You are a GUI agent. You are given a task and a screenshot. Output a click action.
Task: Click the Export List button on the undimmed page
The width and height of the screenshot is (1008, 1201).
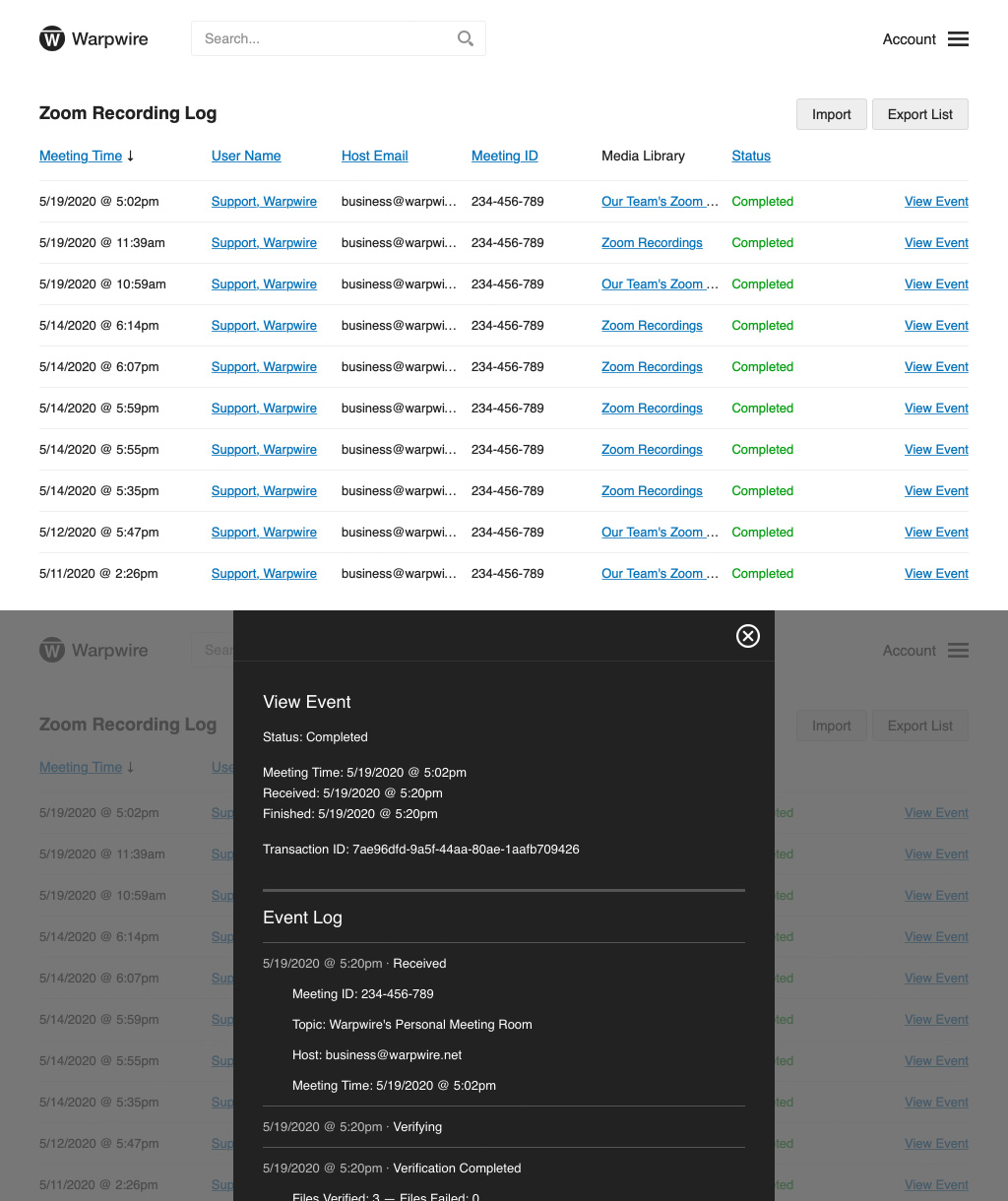tap(920, 114)
